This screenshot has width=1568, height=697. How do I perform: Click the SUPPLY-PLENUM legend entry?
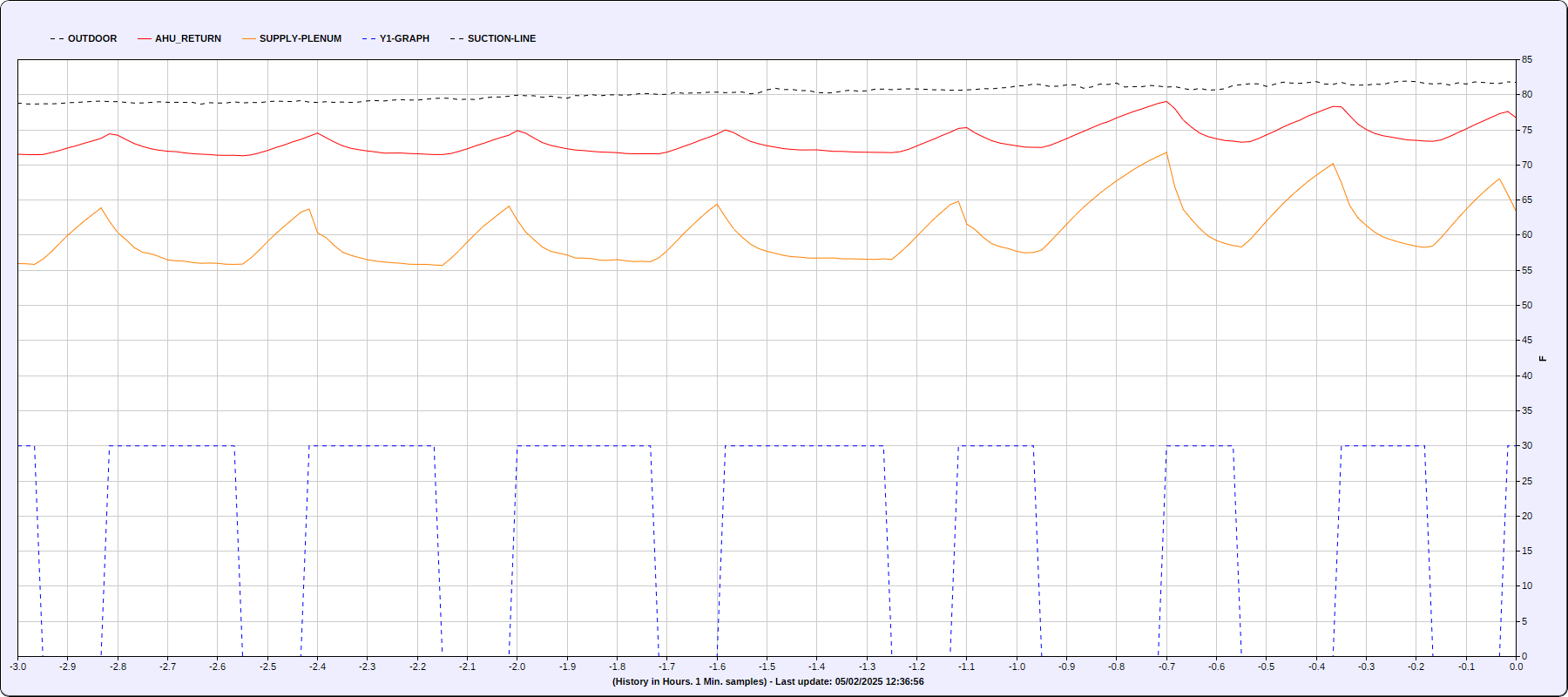(292, 38)
